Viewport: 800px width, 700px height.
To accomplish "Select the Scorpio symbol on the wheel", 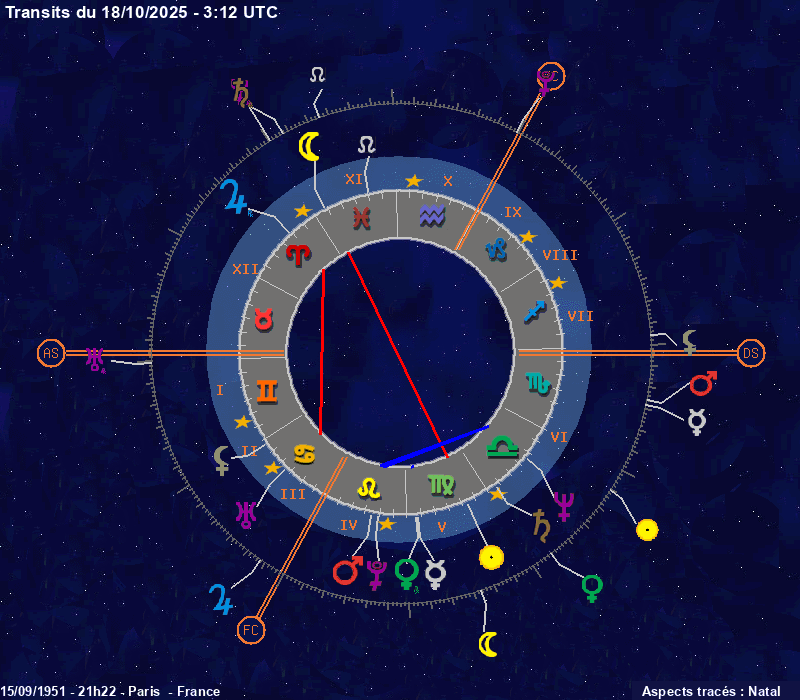I will pos(537,382).
